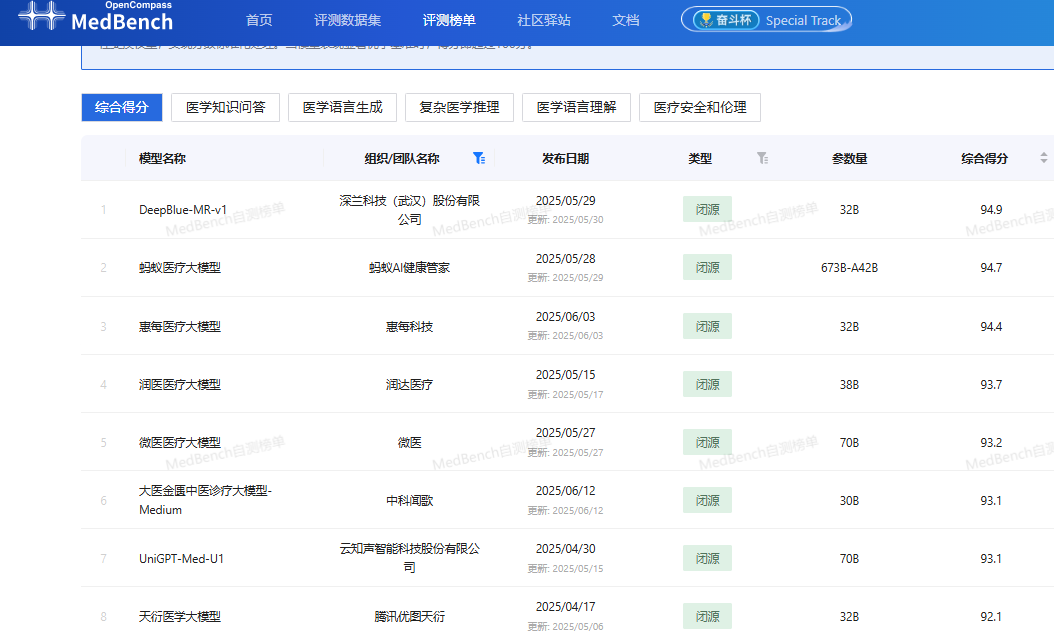Switch to the 医学语言生成 tab

pos(342,107)
